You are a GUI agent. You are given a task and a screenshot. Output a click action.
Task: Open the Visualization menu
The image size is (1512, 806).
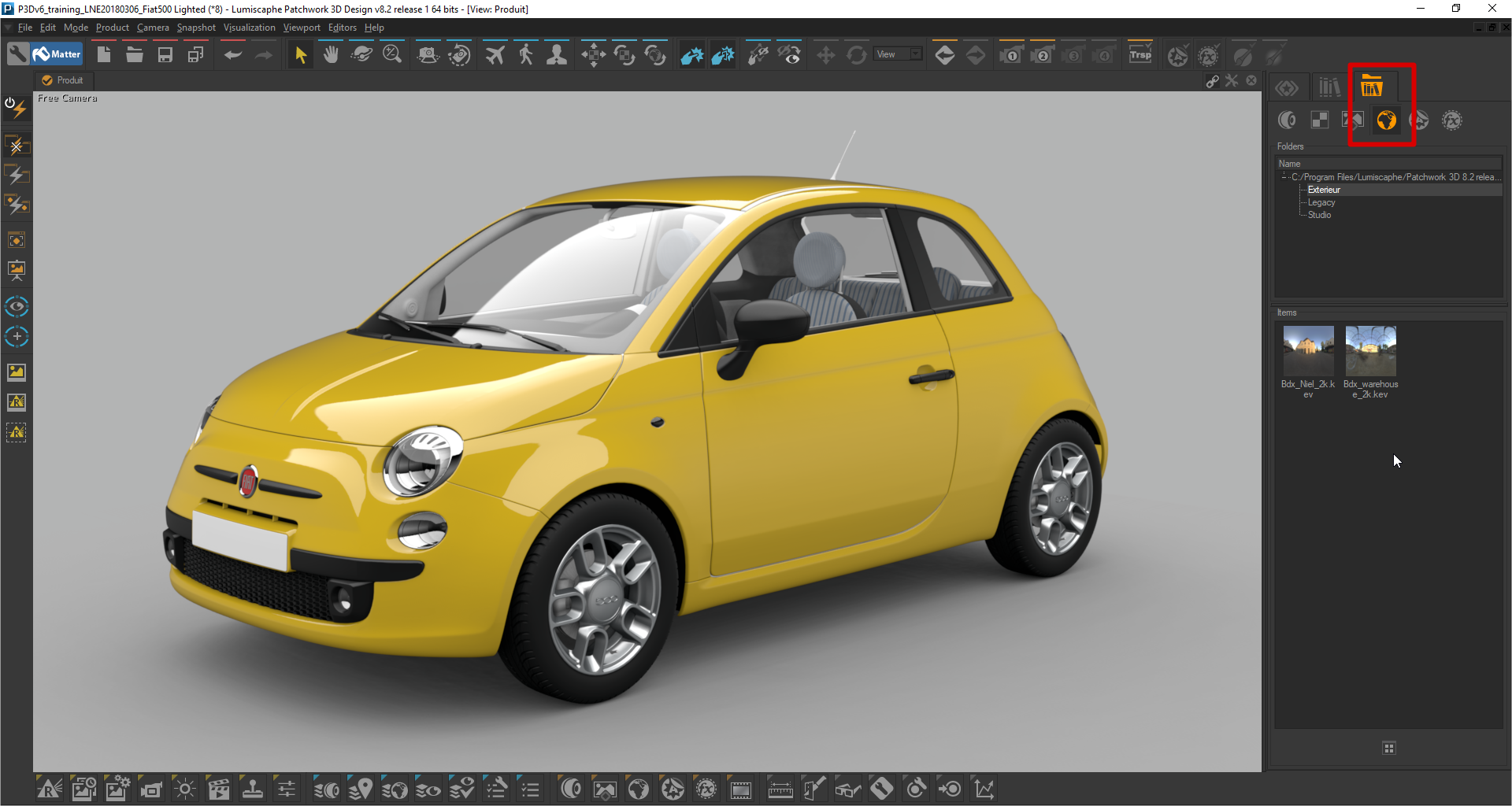pyautogui.click(x=249, y=28)
